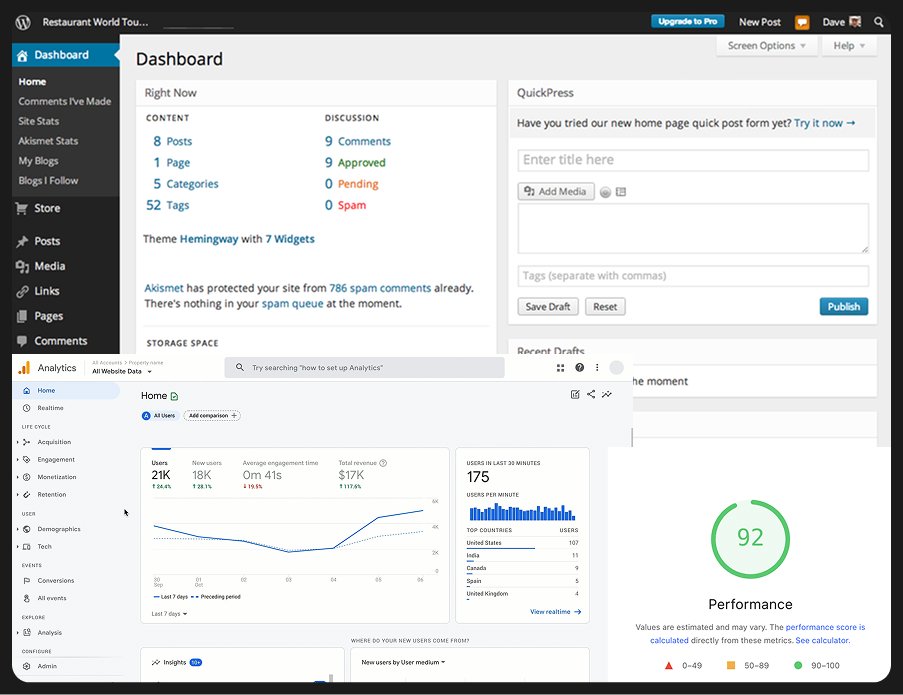Click the search magnifier in WordPress admin bar
Screen dimensions: 903x695
879,22
